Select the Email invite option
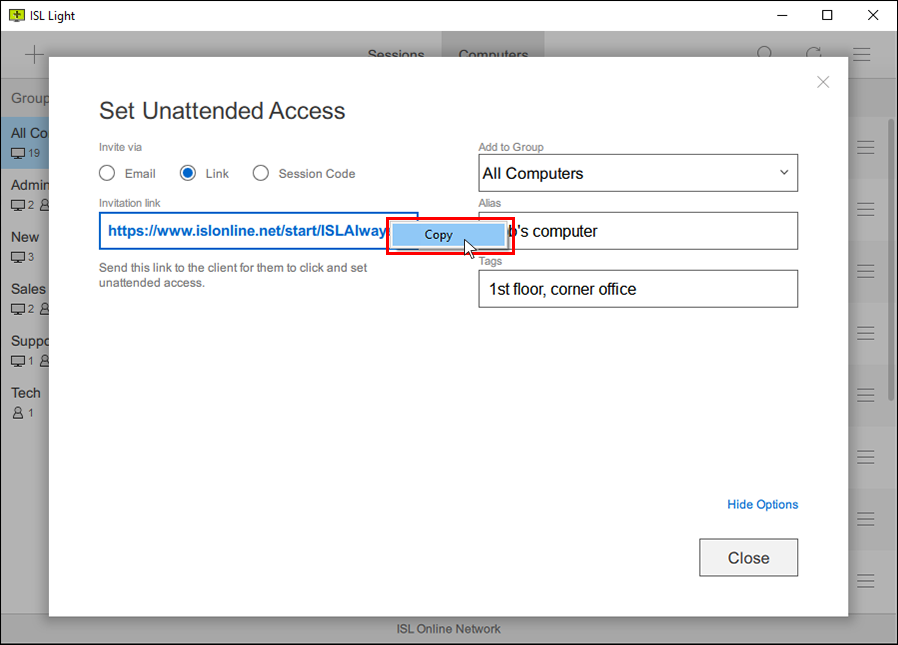898x645 pixels. coord(107,172)
